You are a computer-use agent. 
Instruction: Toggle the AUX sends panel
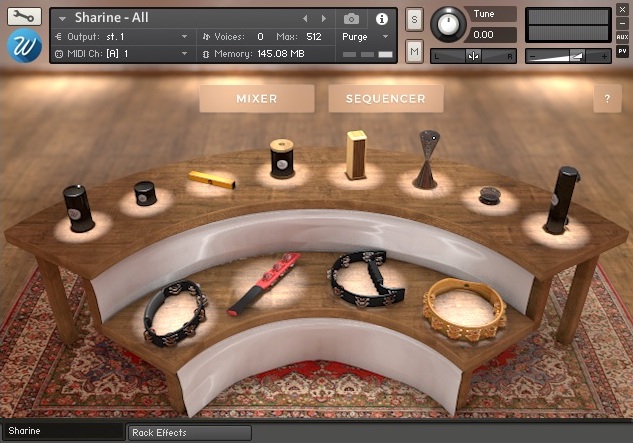click(x=622, y=37)
